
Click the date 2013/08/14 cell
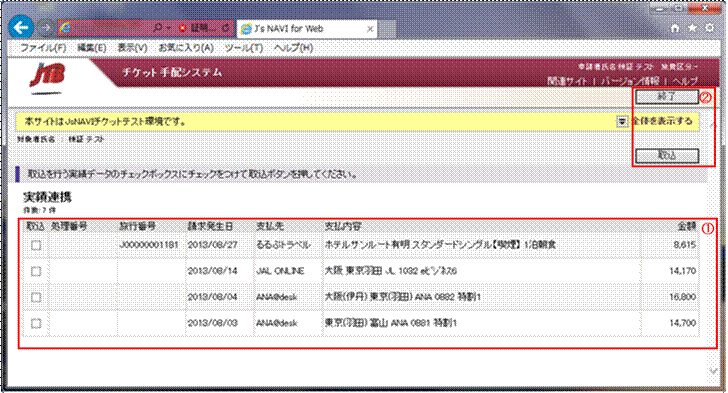pyautogui.click(x=212, y=271)
